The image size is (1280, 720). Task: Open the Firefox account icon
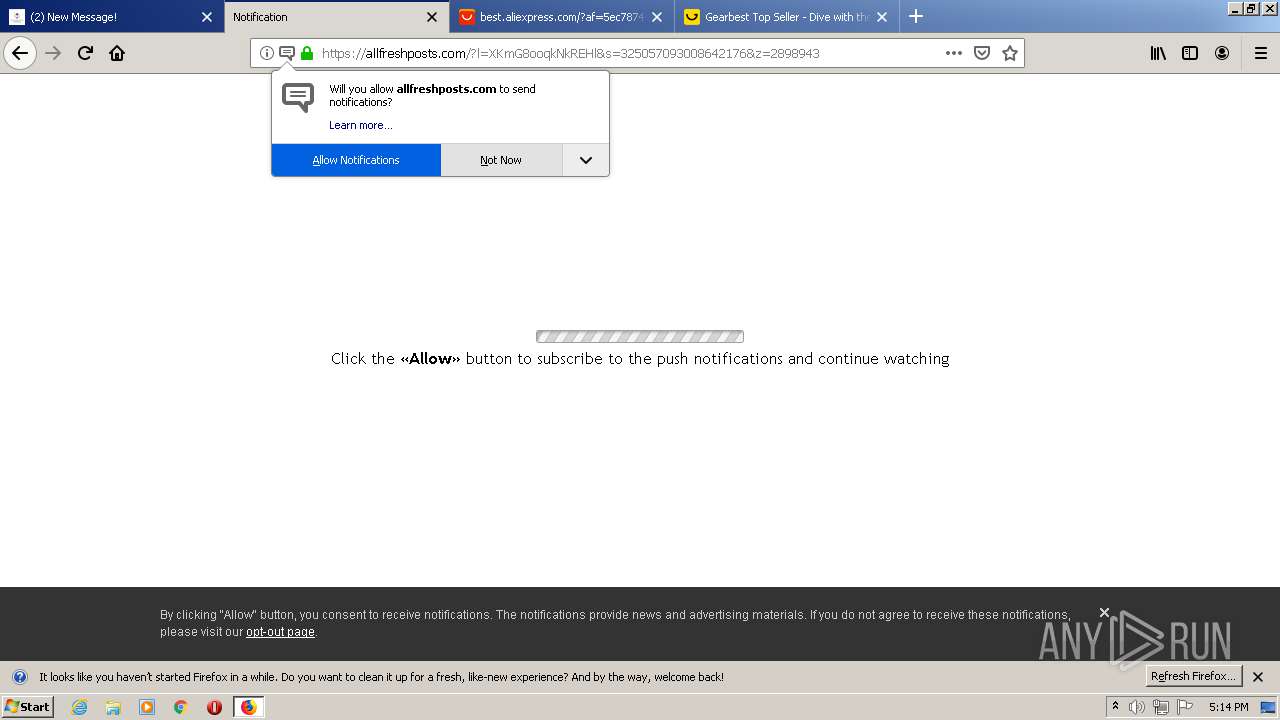[x=1222, y=53]
